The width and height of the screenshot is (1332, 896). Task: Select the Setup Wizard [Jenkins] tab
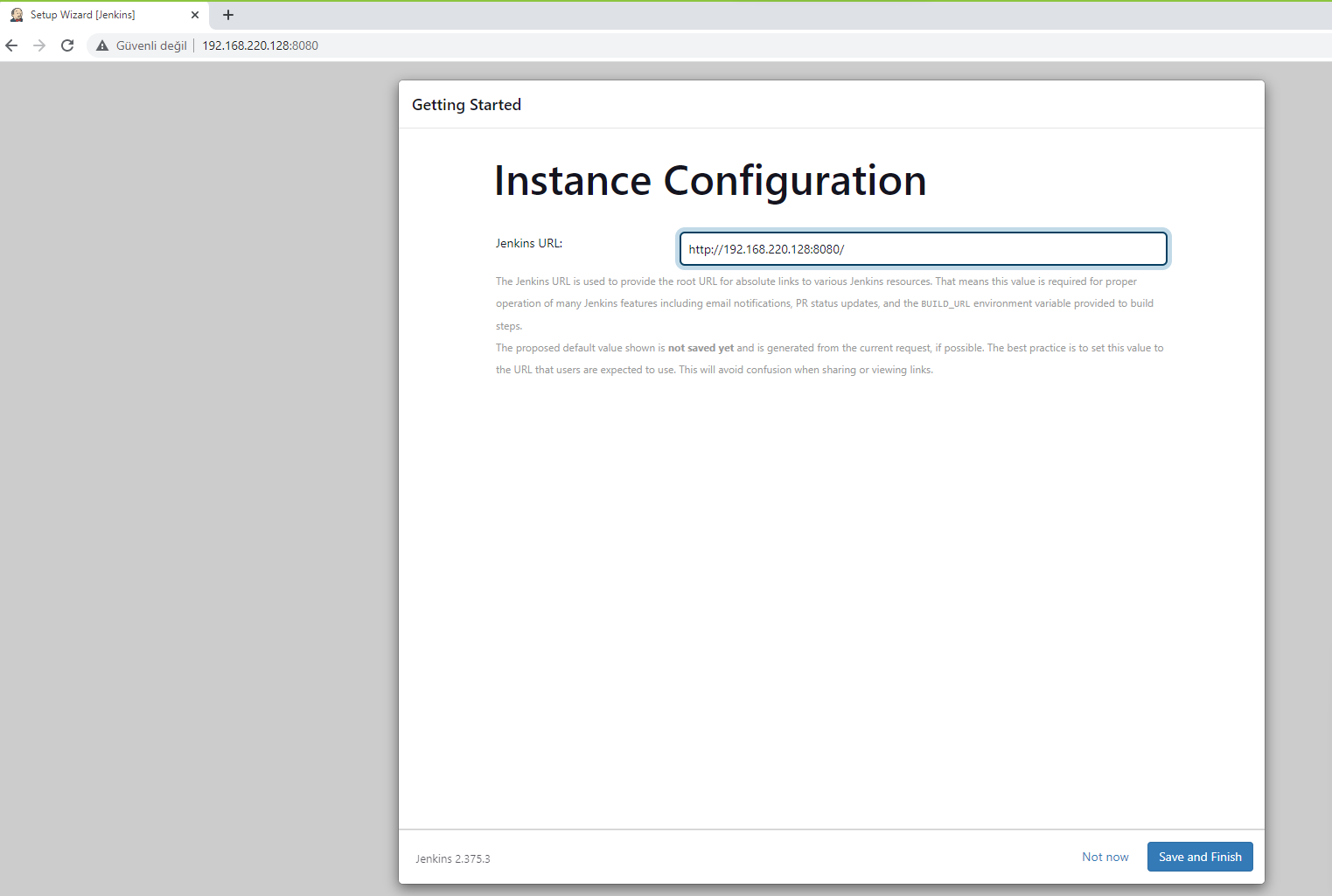point(104,15)
